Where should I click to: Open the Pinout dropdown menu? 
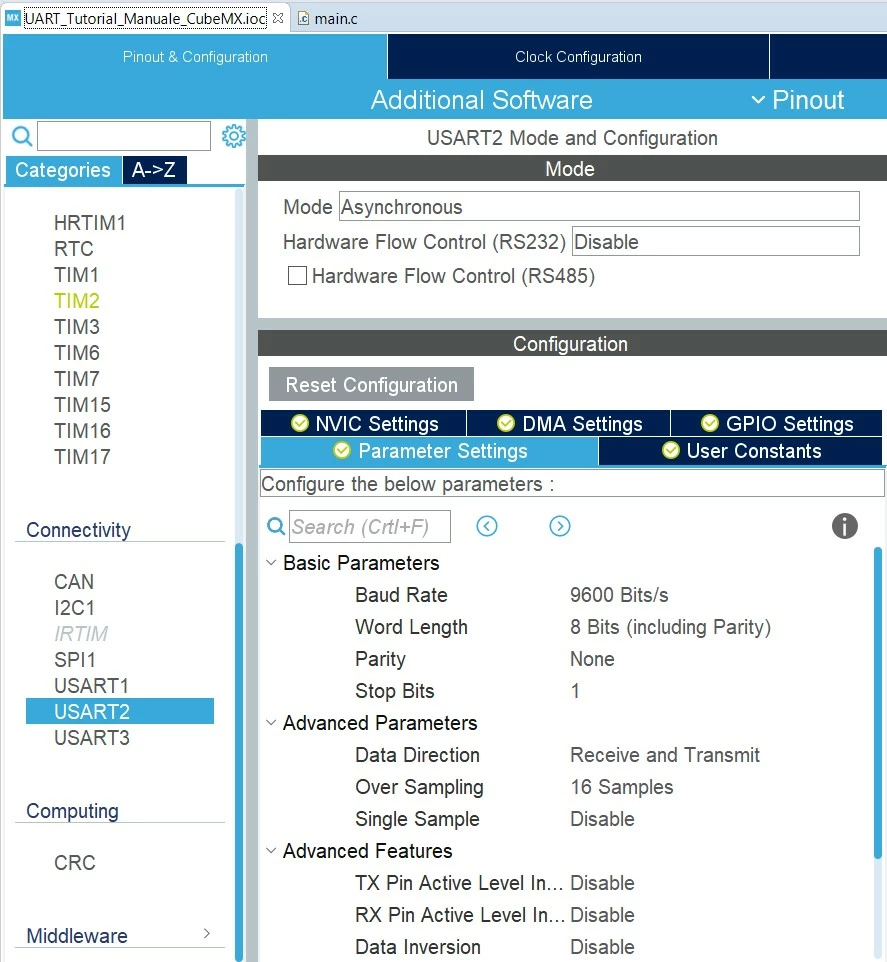click(798, 100)
